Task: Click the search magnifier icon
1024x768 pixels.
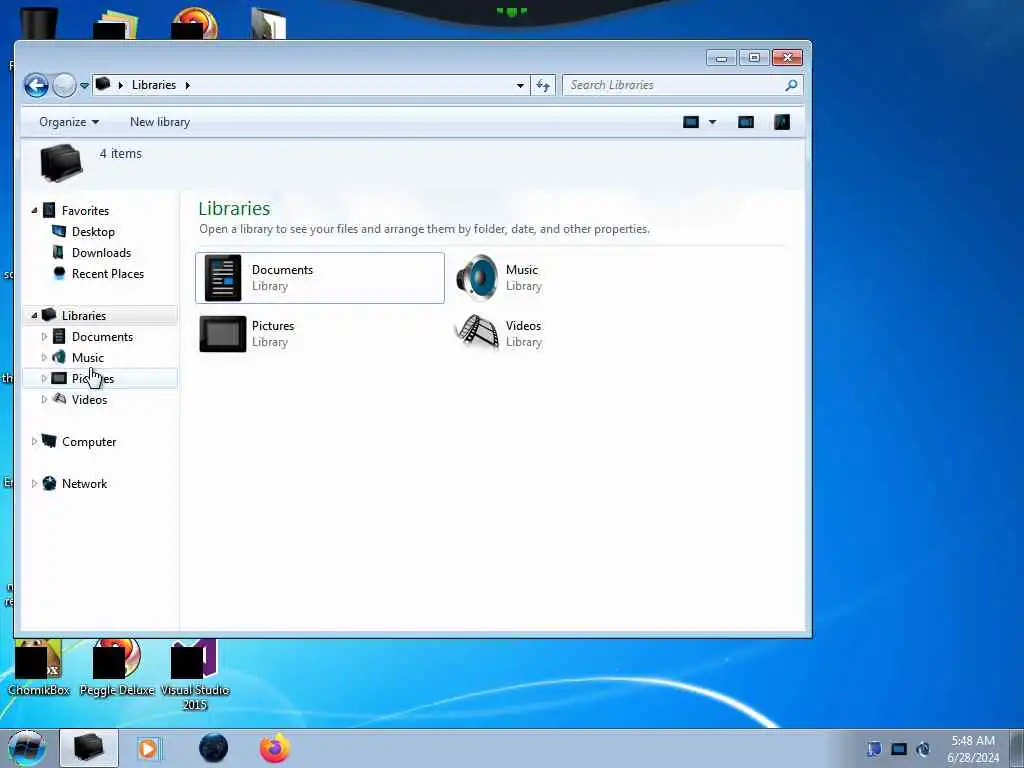Action: pos(792,85)
